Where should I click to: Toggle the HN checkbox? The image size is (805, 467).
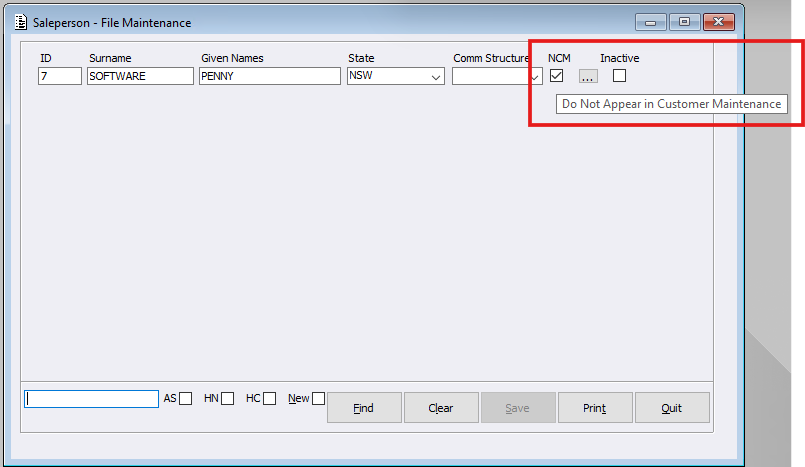(x=228, y=399)
